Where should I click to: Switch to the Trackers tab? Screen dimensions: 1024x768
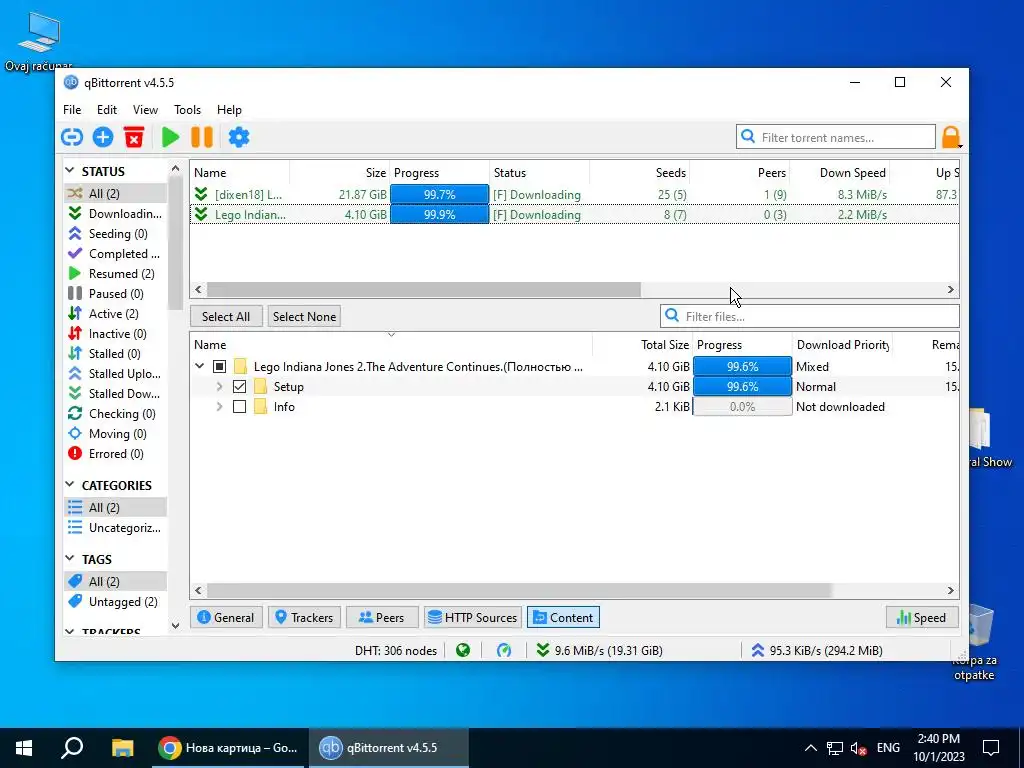pyautogui.click(x=304, y=618)
